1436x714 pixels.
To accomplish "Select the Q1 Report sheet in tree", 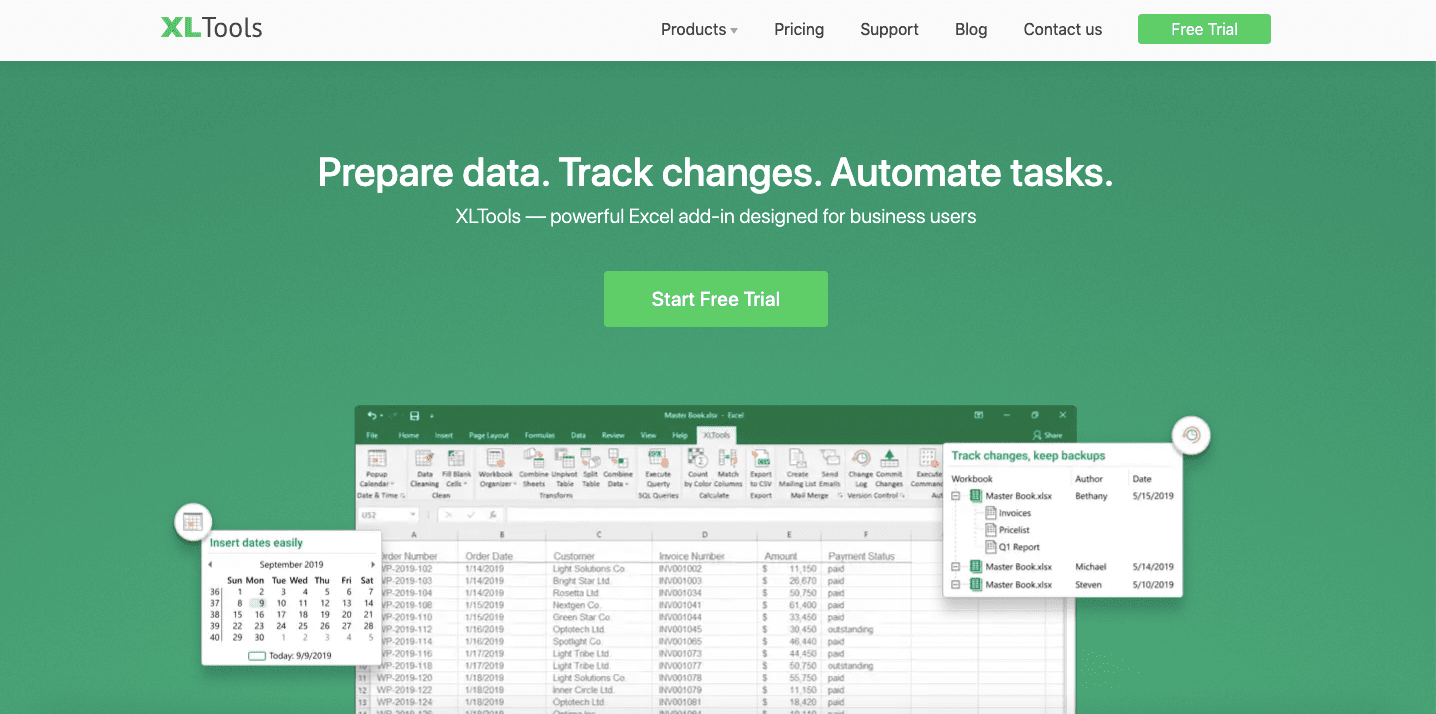I will point(1013,547).
